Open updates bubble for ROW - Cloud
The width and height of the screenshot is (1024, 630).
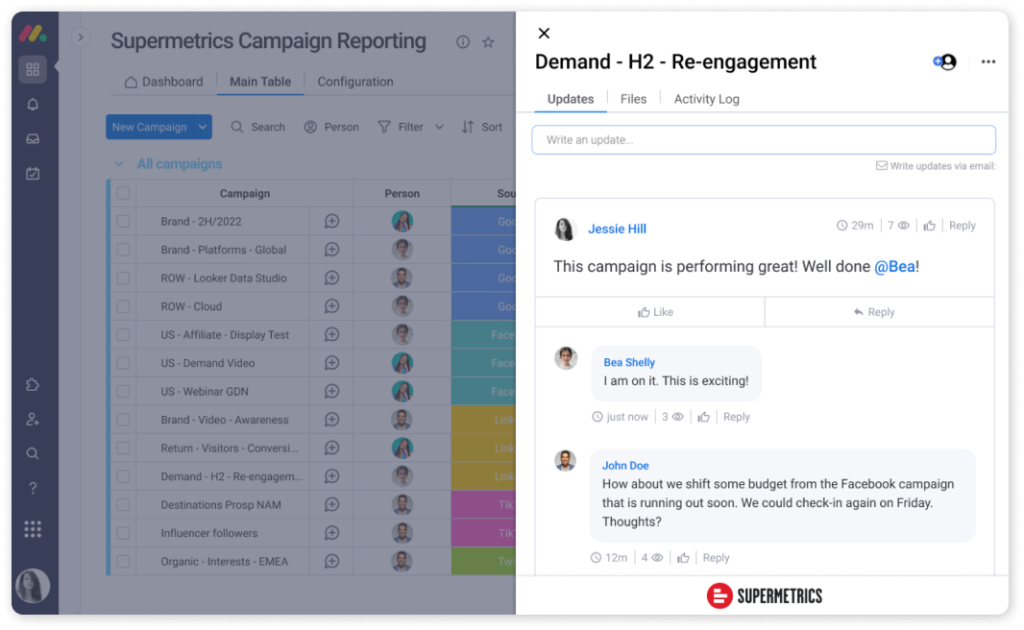point(332,306)
